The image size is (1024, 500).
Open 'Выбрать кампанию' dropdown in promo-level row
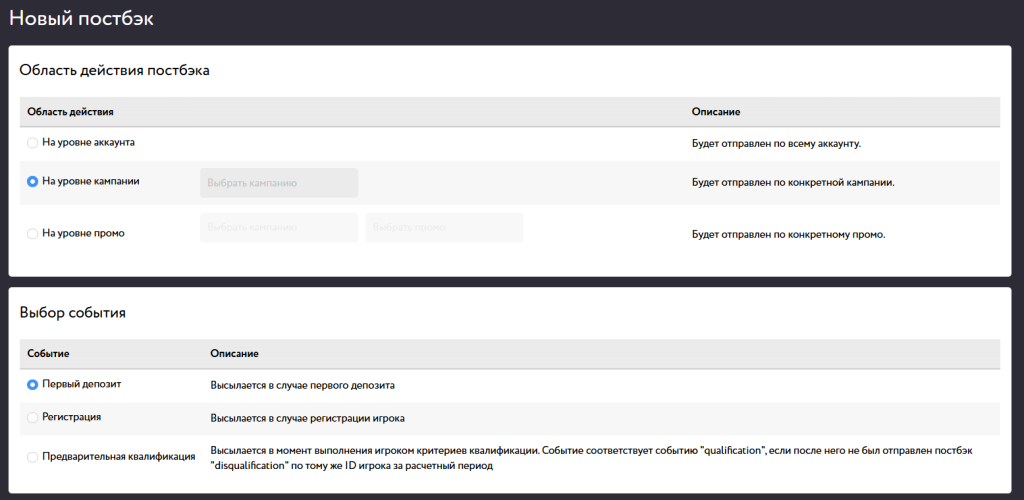coord(279,228)
